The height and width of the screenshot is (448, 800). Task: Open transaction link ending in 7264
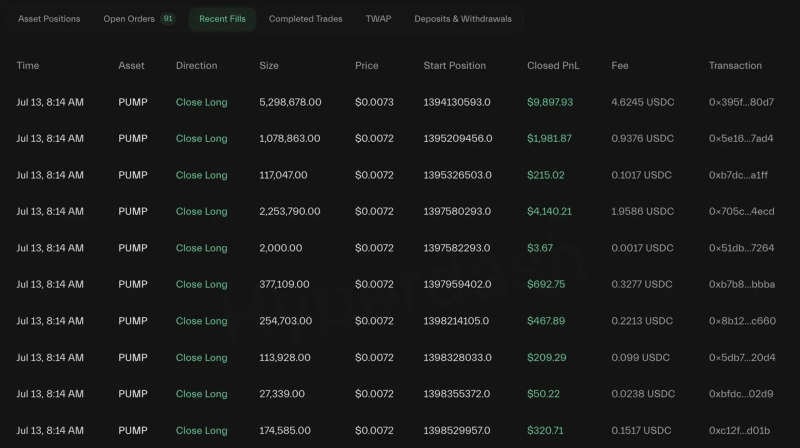(x=741, y=248)
